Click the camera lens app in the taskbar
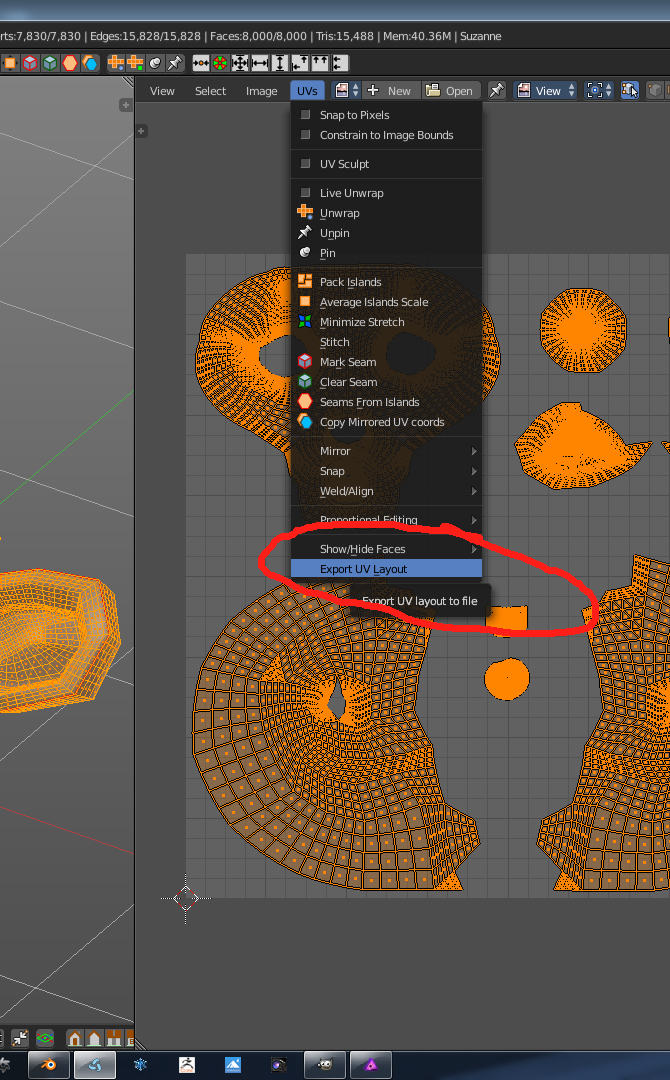 [279, 1065]
